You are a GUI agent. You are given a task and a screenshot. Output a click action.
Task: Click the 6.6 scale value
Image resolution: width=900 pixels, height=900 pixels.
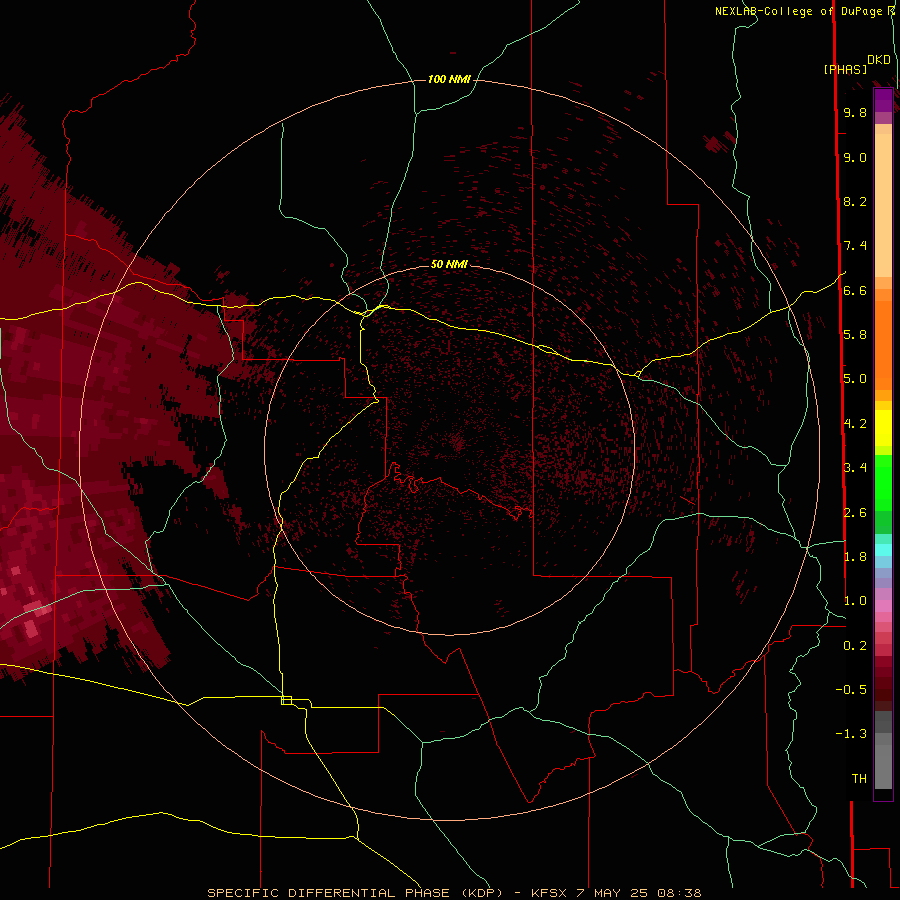tap(855, 290)
